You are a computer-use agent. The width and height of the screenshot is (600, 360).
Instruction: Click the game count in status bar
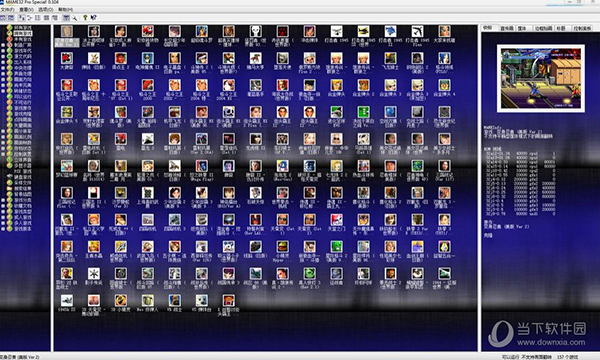[567, 357]
